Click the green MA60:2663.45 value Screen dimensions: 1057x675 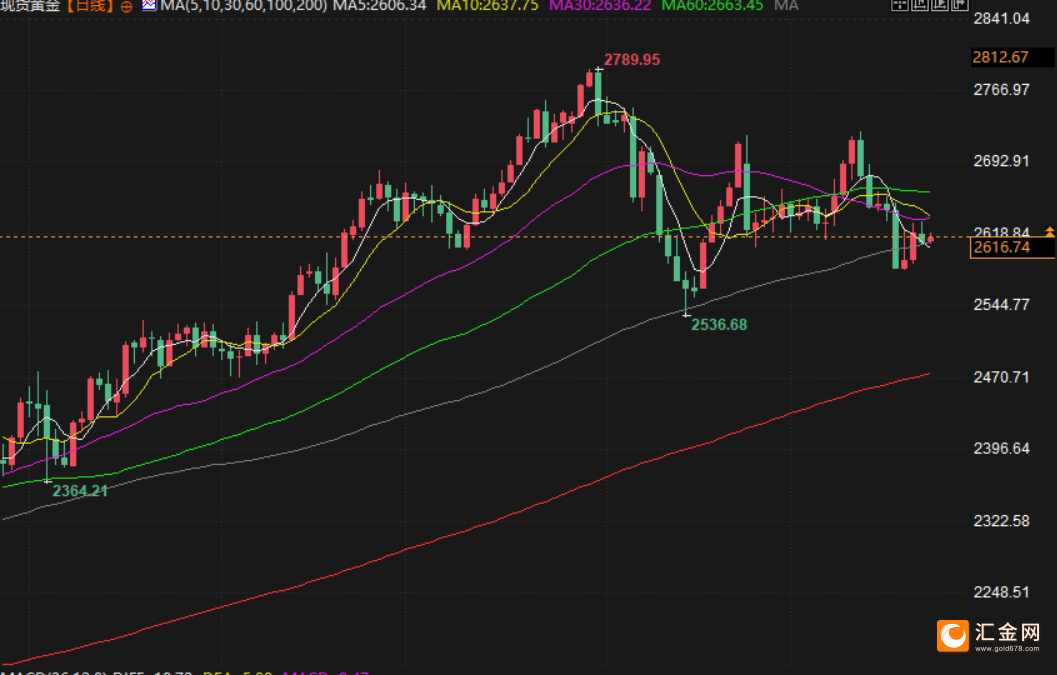713,6
